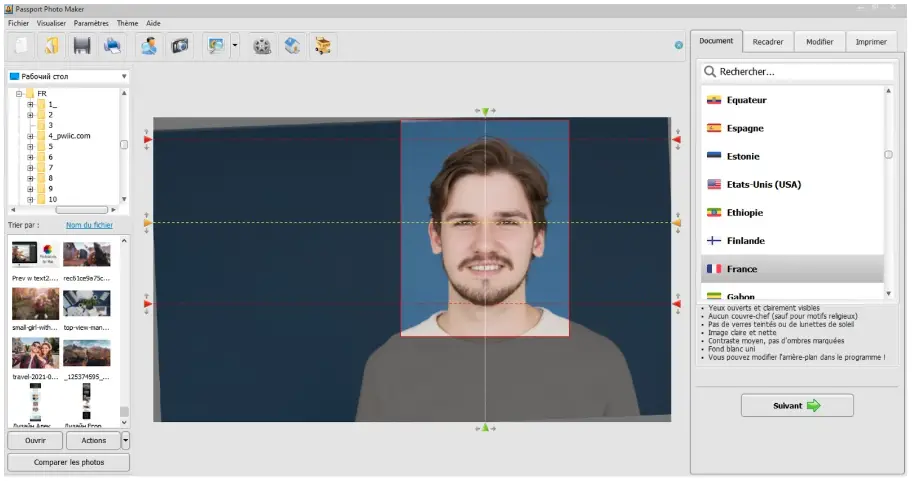The image size is (913, 481).
Task: Open a file with the yellow folder icon
Action: 51,45
